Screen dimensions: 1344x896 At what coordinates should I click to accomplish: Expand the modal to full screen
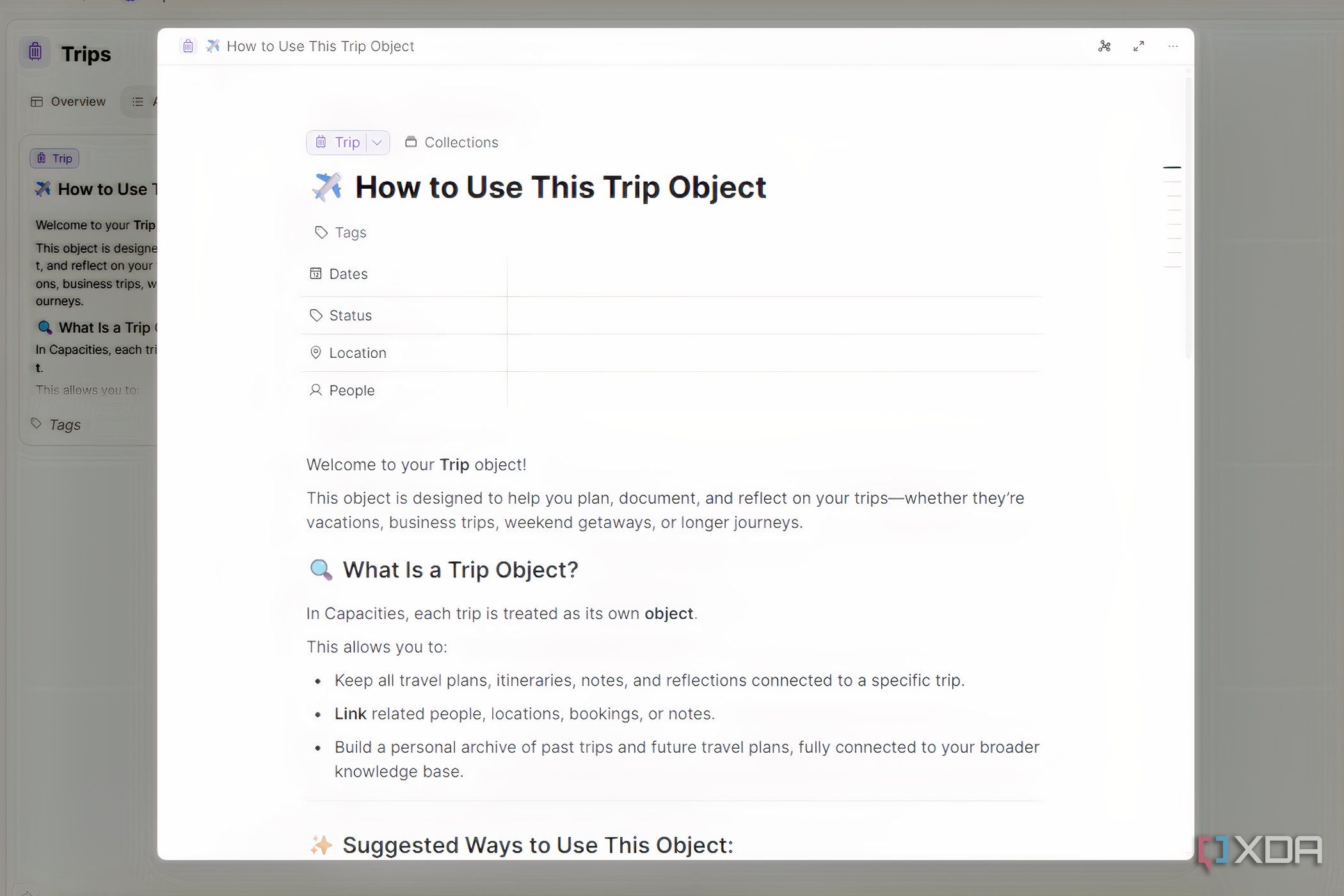point(1139,46)
